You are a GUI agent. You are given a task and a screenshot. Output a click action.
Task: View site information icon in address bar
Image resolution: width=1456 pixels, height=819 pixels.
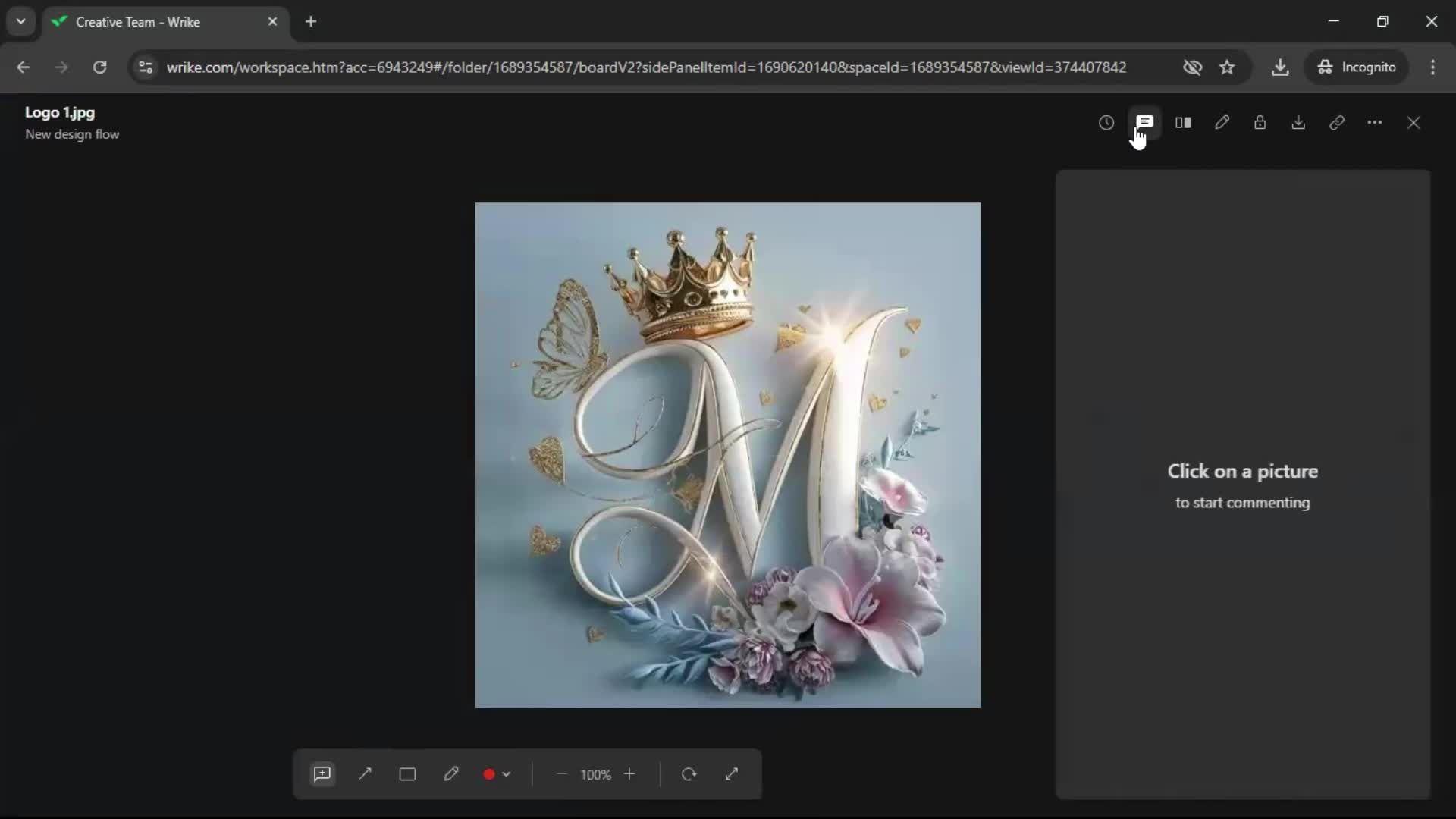(x=146, y=67)
